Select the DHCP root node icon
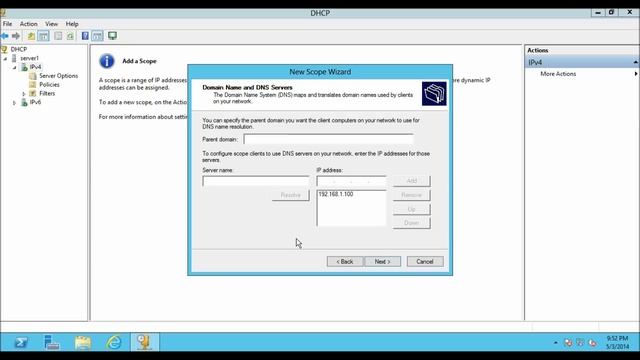Image resolution: width=640 pixels, height=360 pixels. (x=4, y=49)
